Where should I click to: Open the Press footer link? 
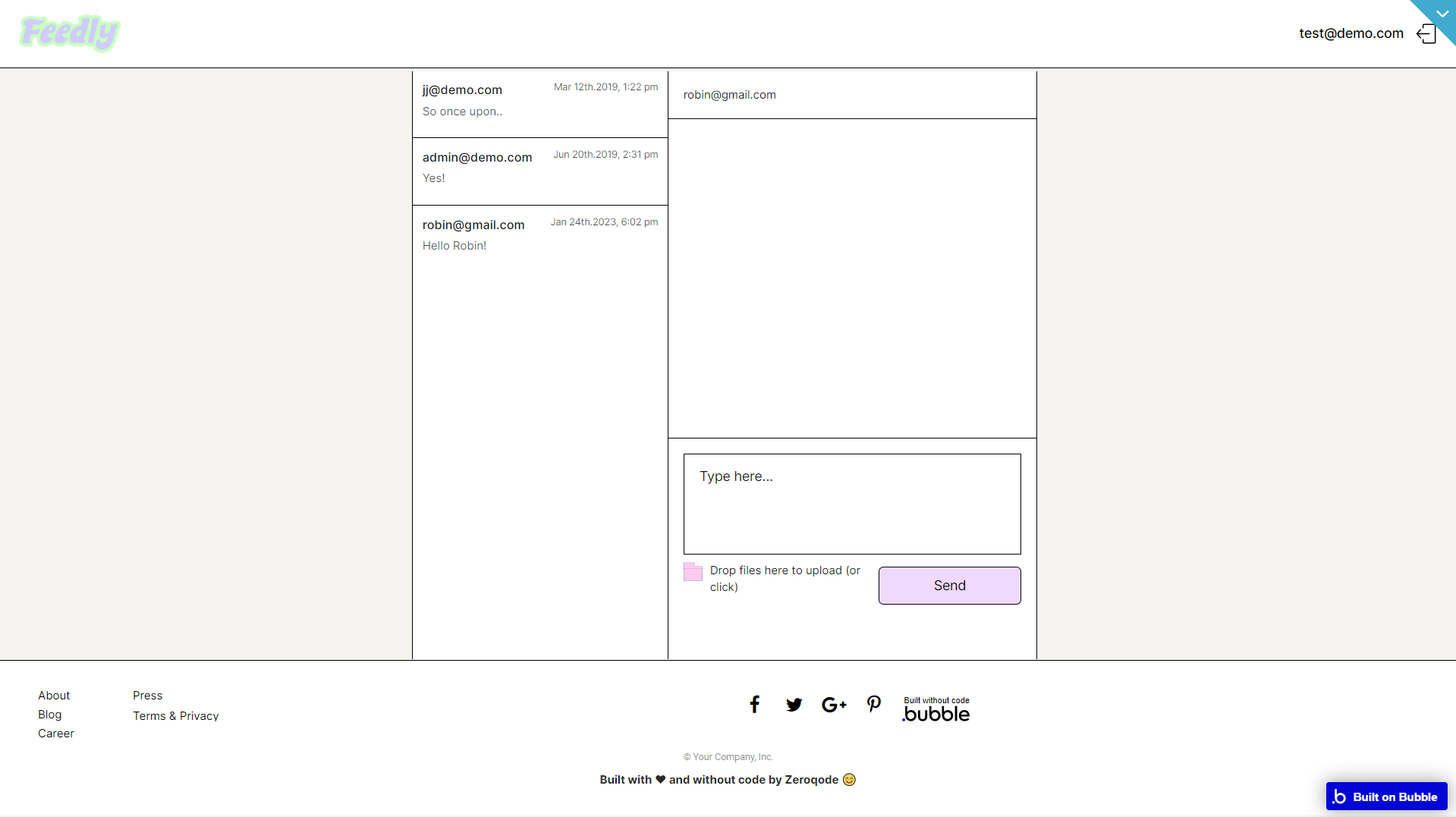coord(148,696)
